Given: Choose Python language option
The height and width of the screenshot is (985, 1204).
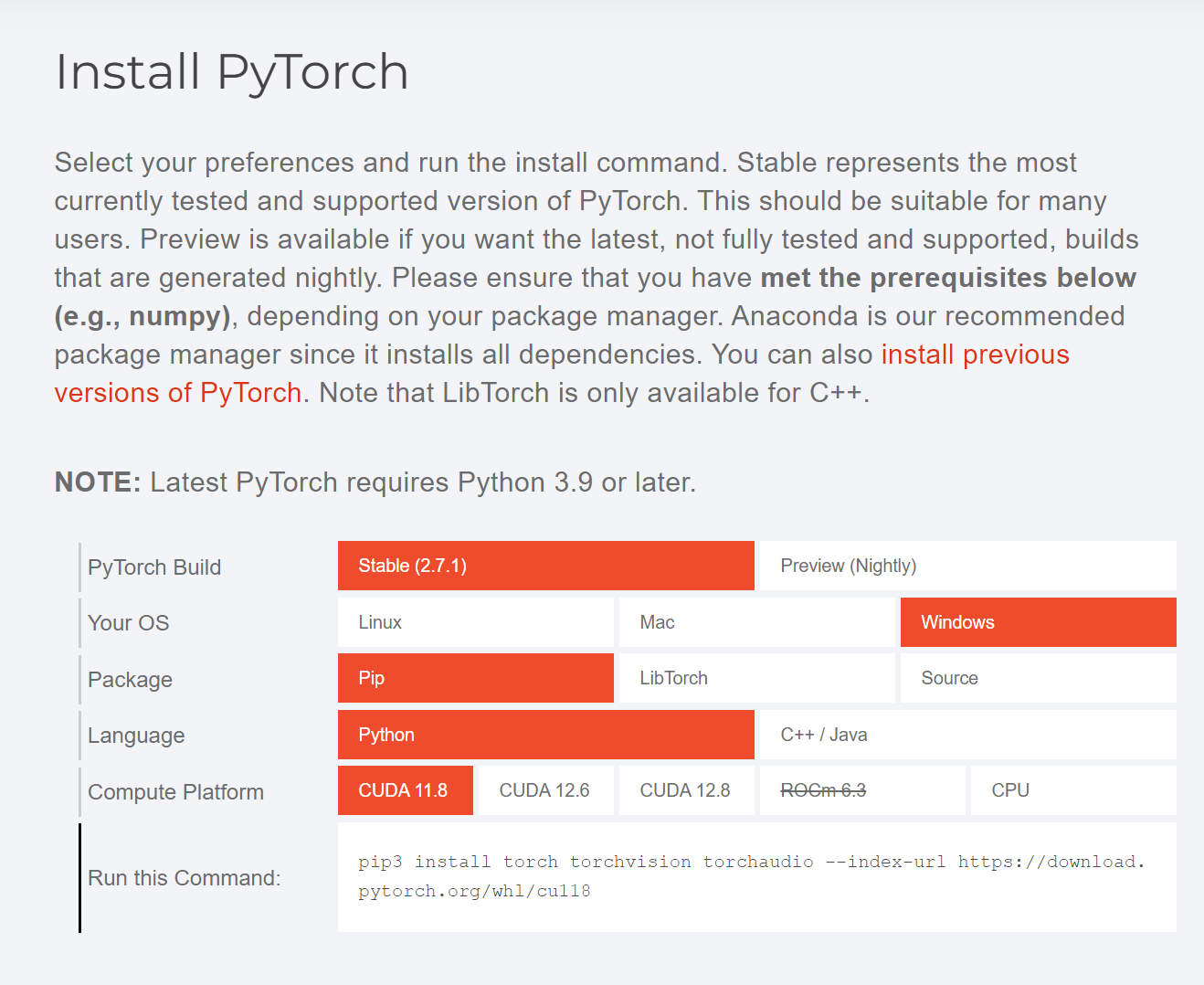Looking at the screenshot, I should click(x=545, y=735).
